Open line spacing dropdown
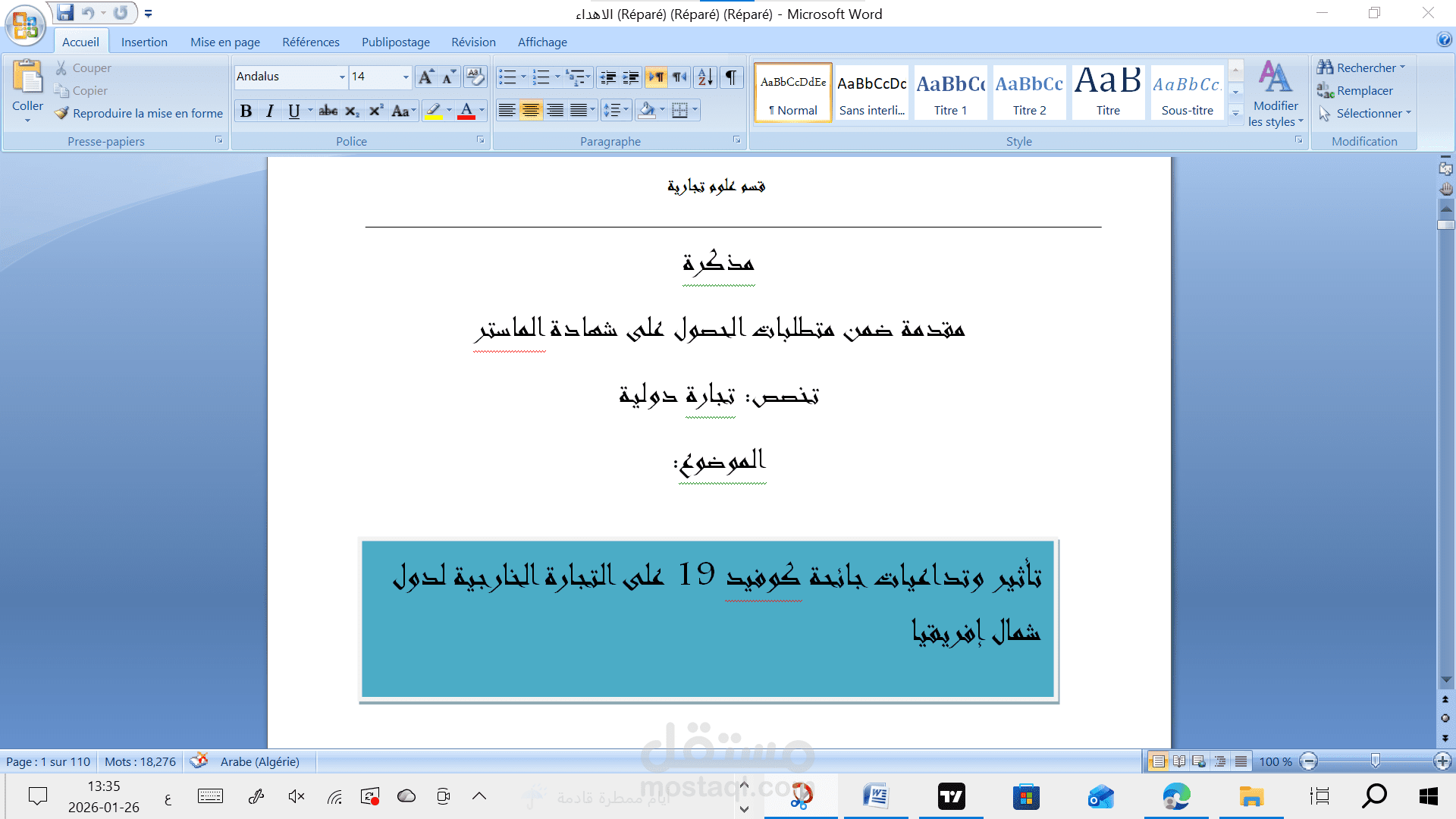 (616, 111)
